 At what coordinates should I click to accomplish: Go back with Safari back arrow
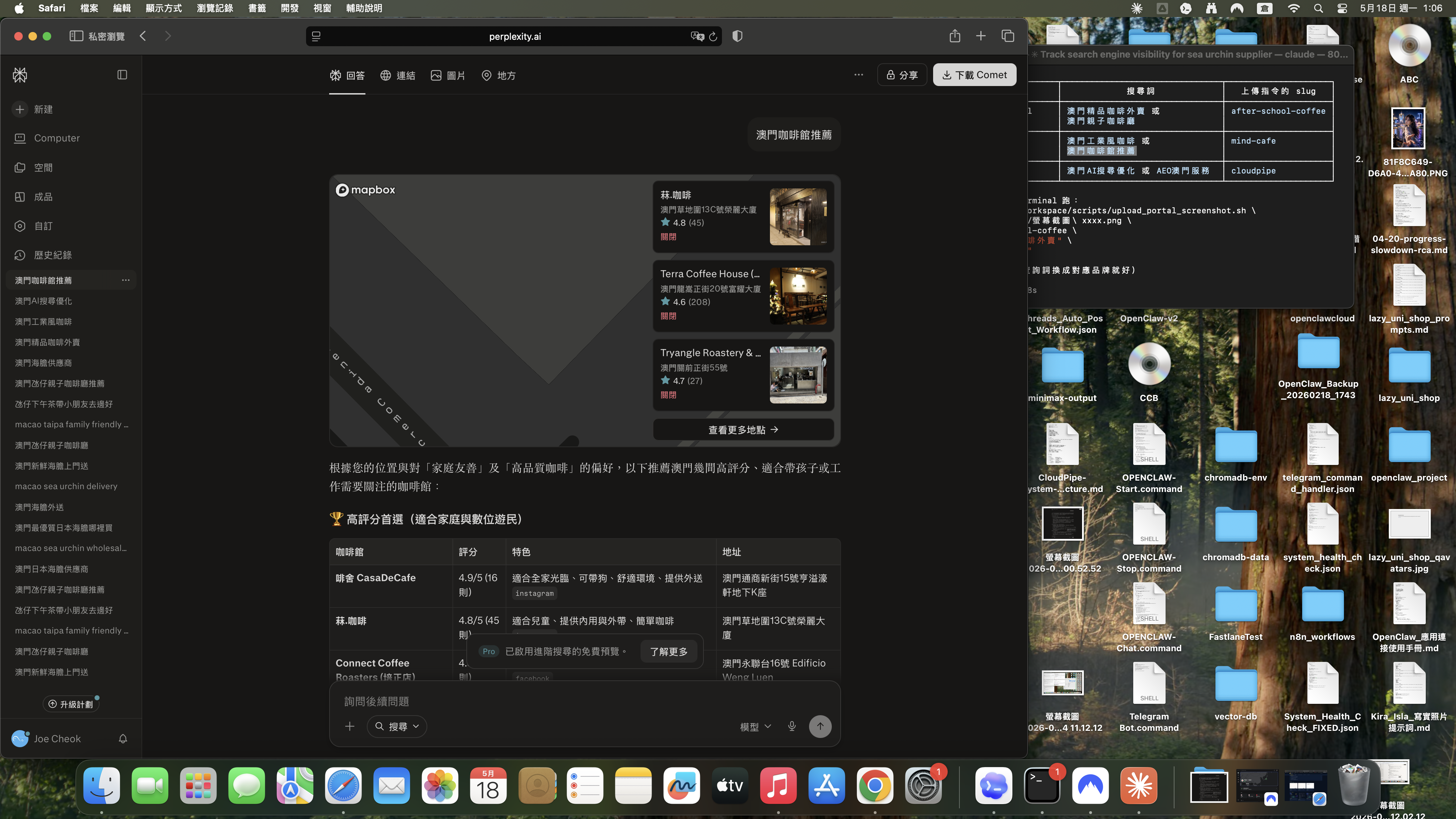click(x=143, y=36)
